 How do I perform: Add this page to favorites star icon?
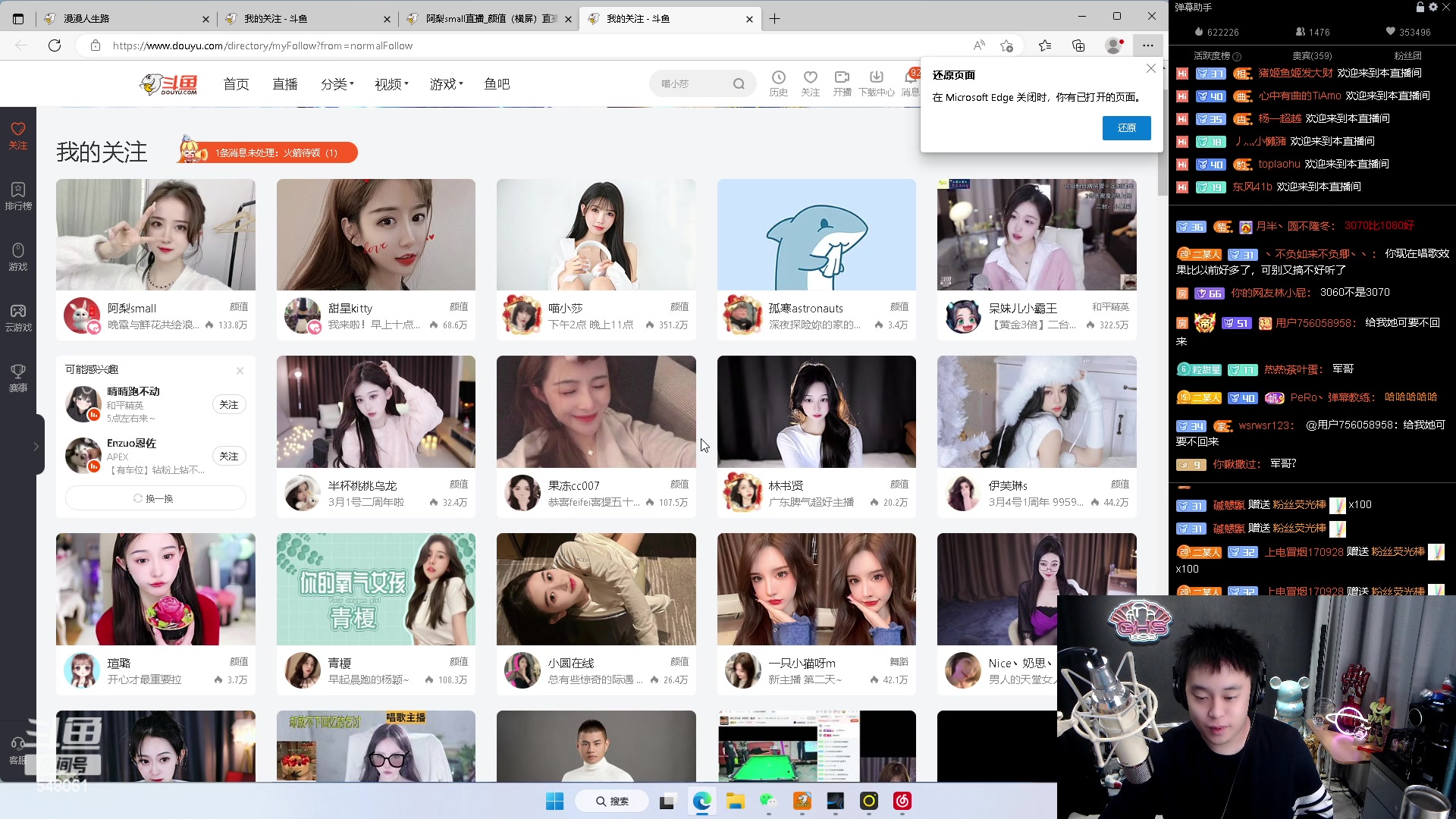click(x=1006, y=45)
